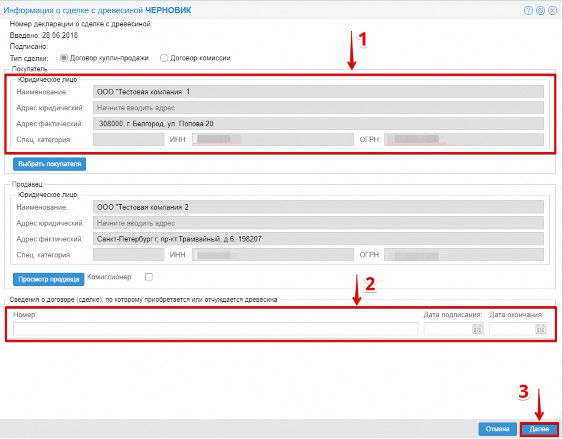Screen dimensions: 563x439
Task: Click the Отмена button
Action: point(497,429)
